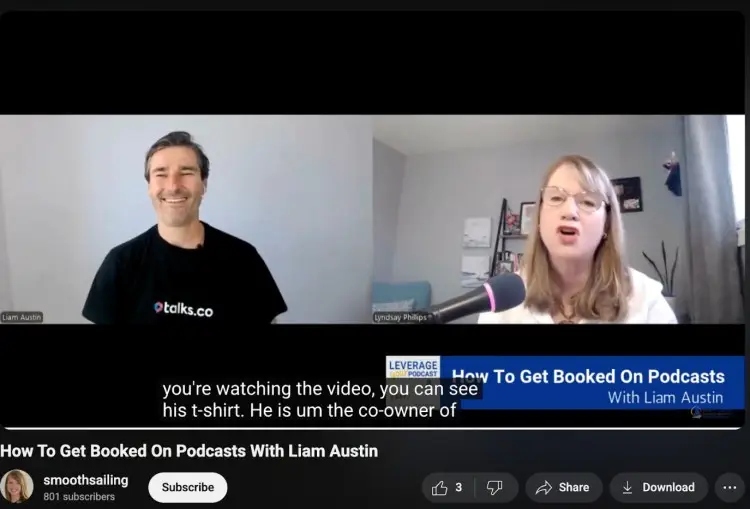Click the 'Lyndsay Phillips' name label in video
The image size is (750, 509).
pos(401,317)
